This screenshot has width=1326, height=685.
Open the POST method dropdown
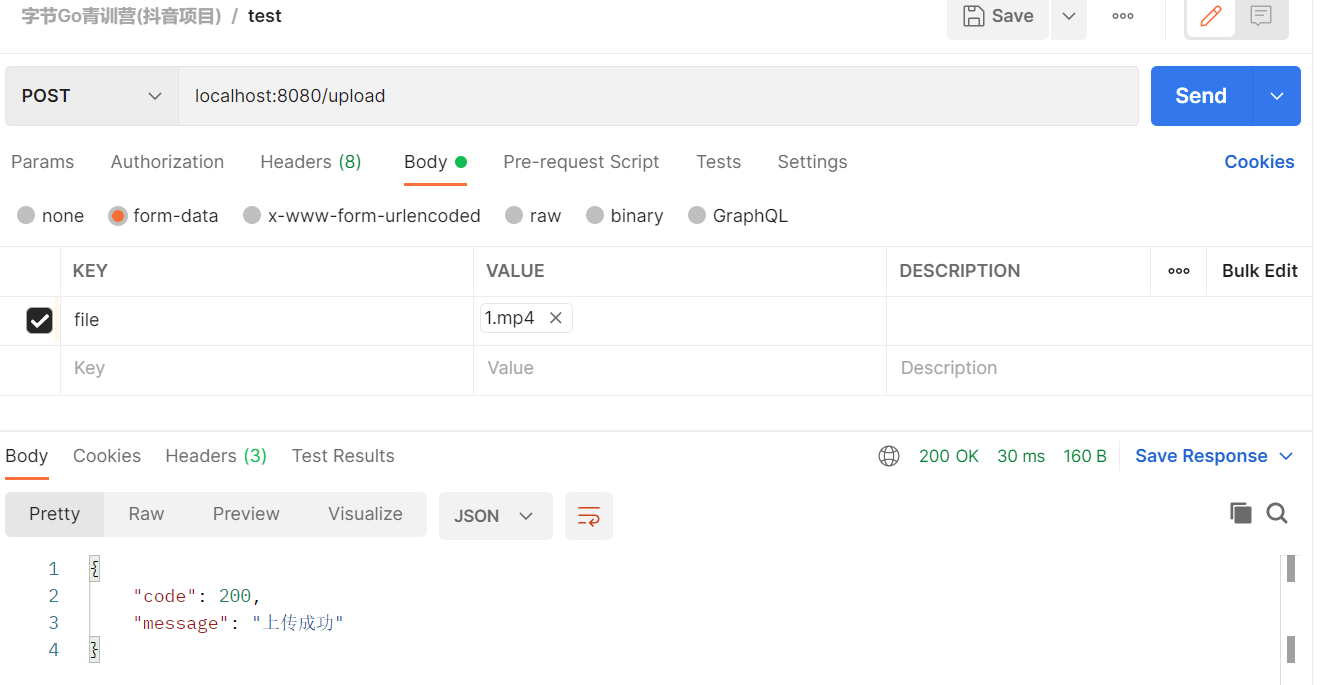92,96
